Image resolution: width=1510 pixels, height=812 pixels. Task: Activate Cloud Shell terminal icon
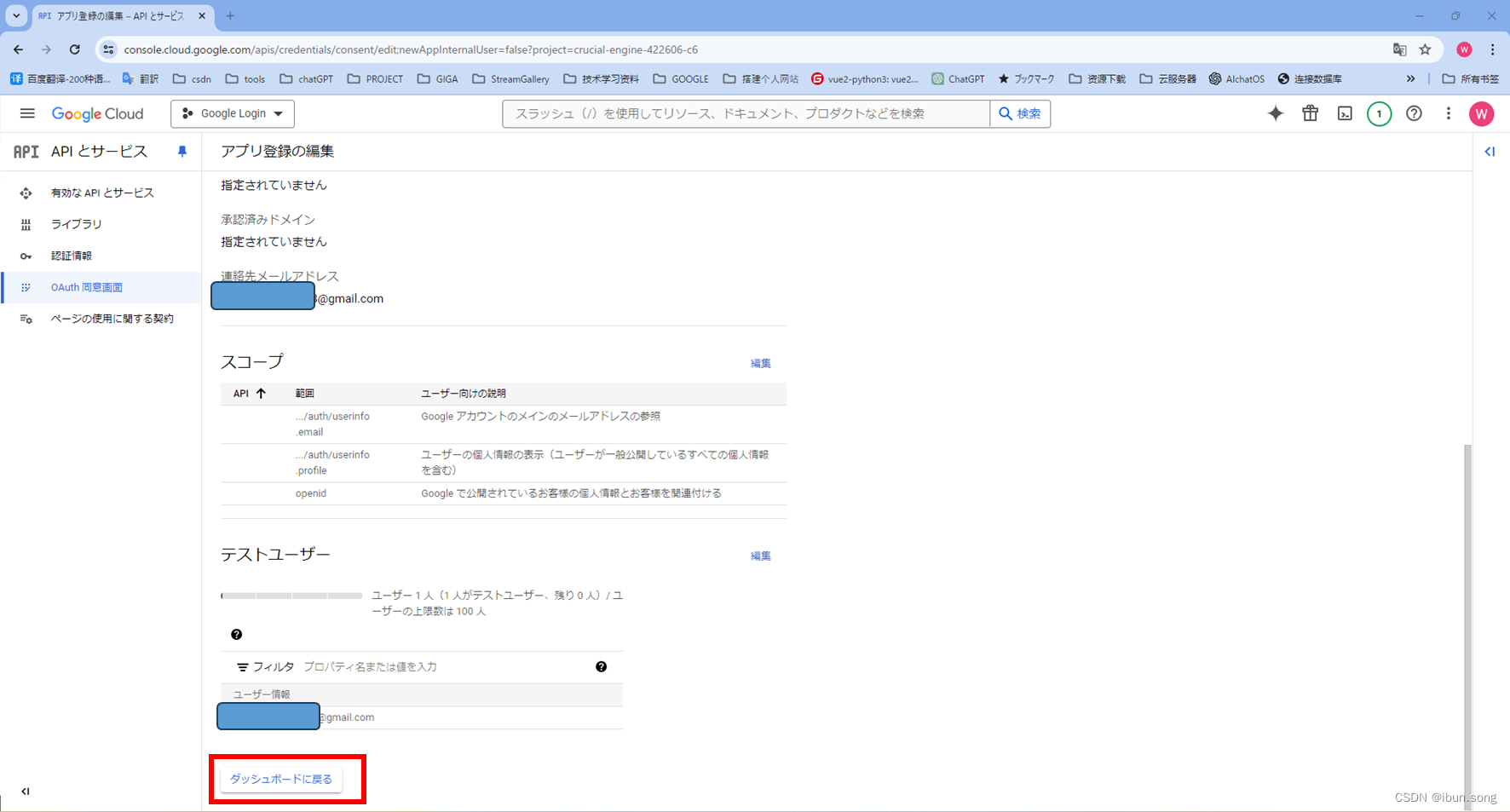[x=1345, y=113]
